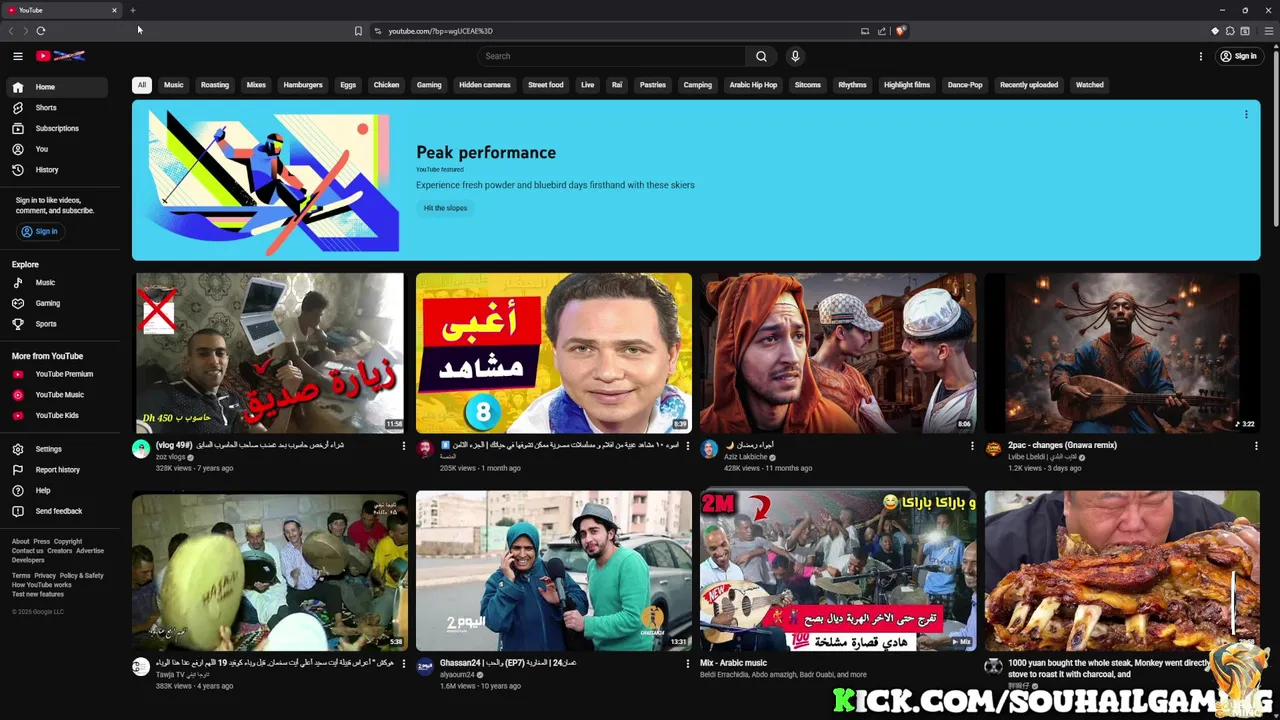1280x720 pixels.
Task: Open YouTube Premium
Action: 56,374
